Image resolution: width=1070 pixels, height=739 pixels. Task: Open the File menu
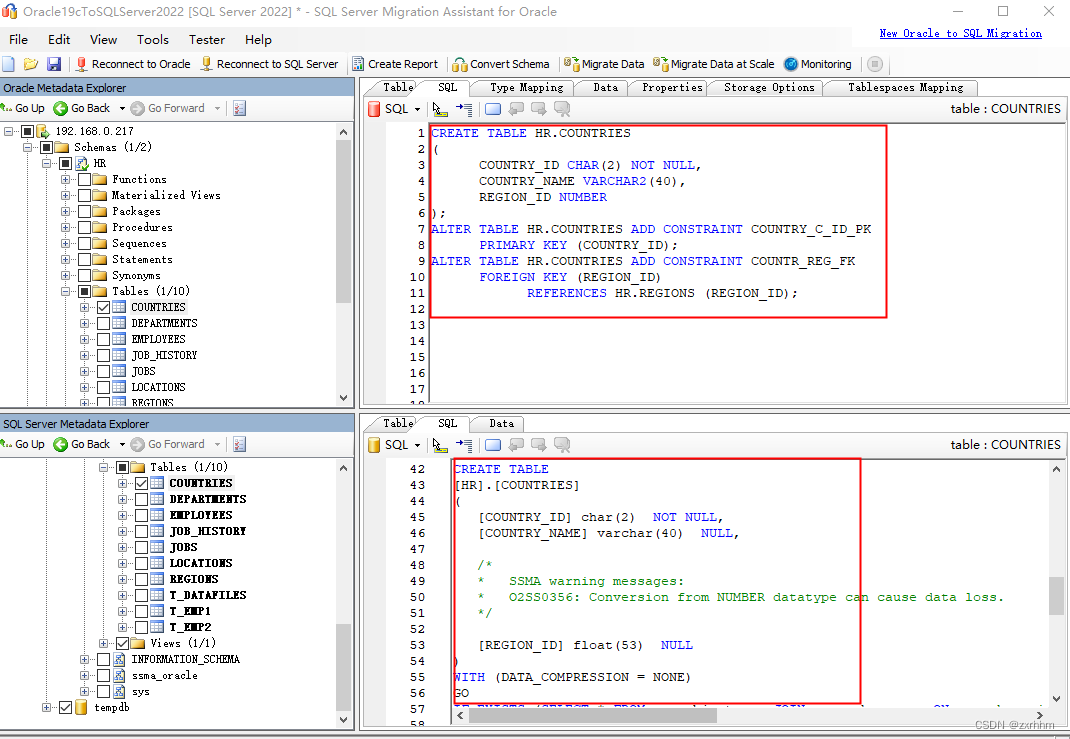(x=18, y=40)
